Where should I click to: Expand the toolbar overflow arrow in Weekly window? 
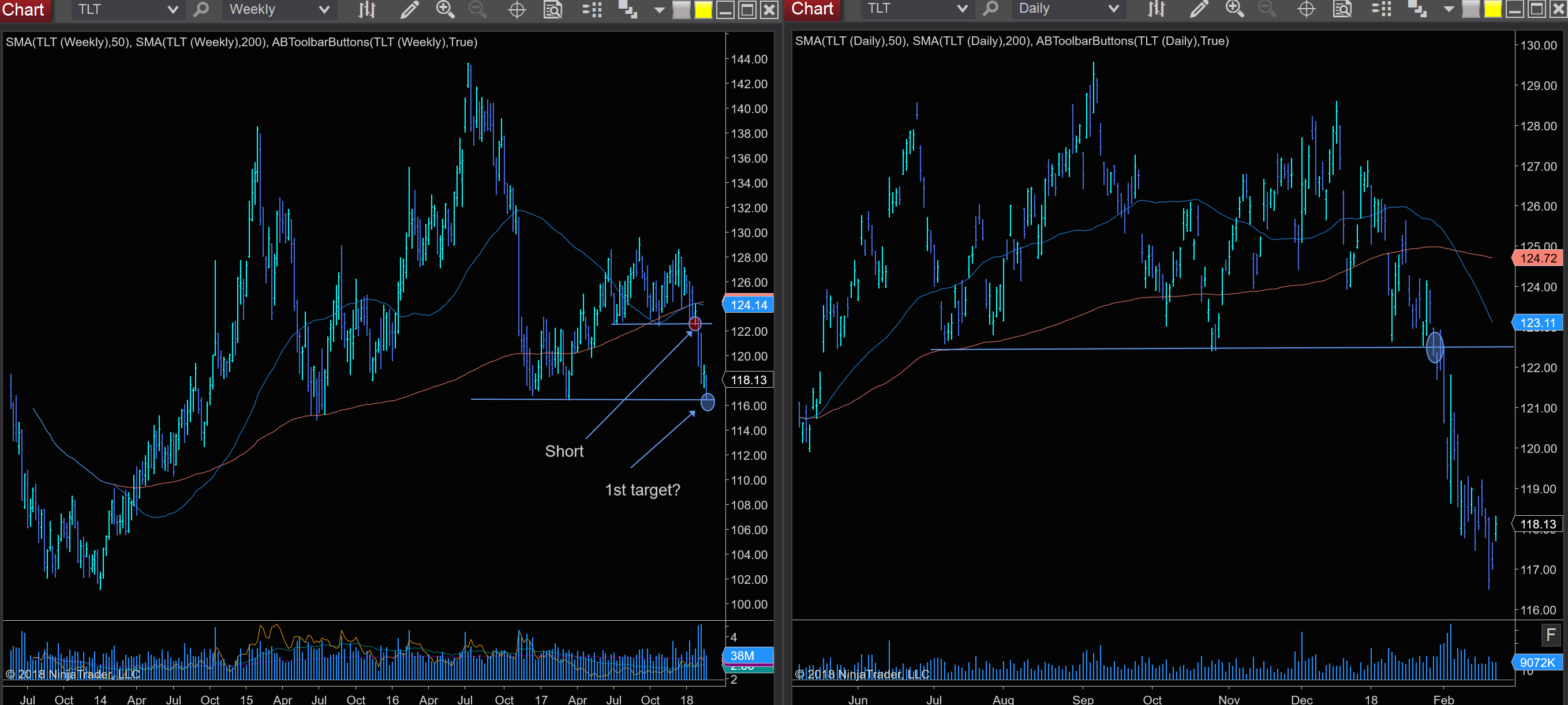(659, 10)
